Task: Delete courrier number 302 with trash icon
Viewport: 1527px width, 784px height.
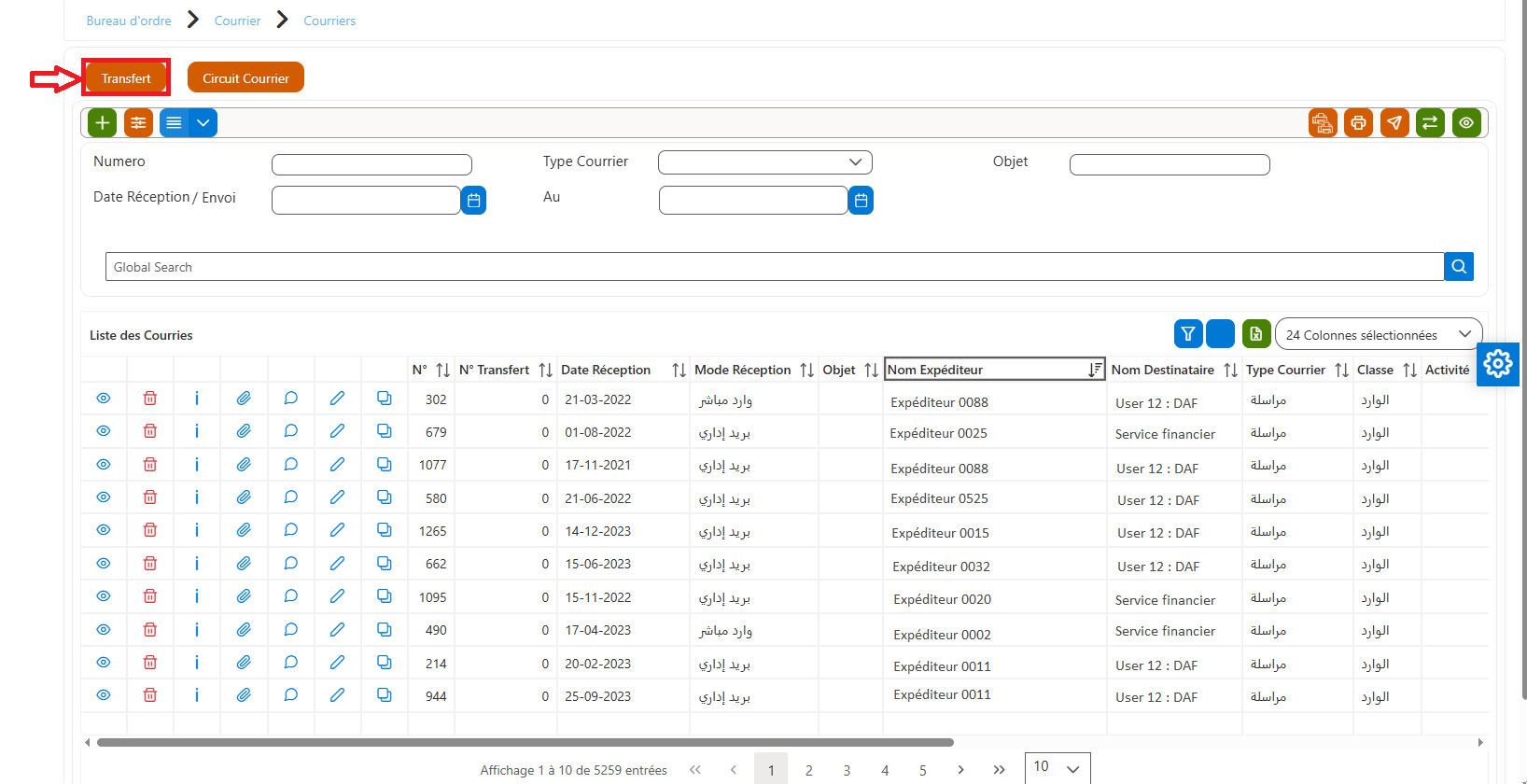Action: point(150,399)
